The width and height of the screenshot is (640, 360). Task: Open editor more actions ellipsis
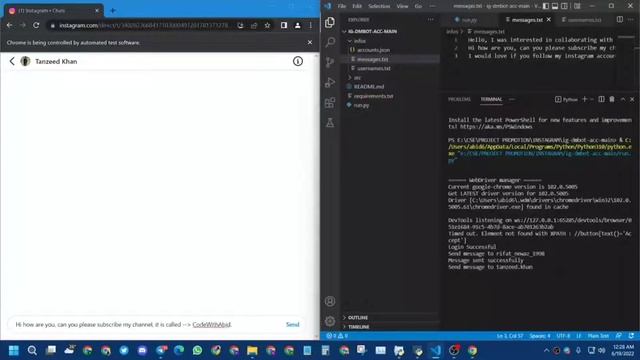click(631, 20)
